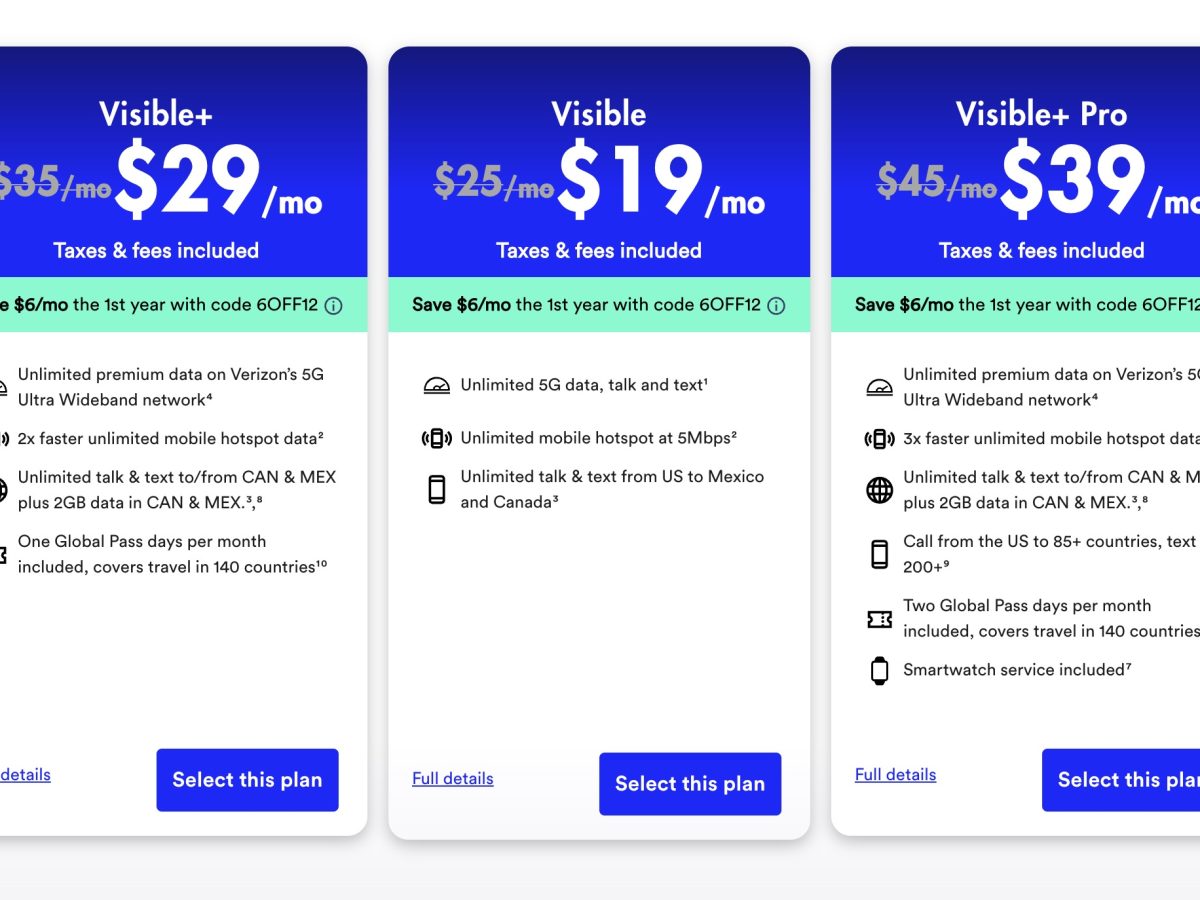Open Full details for Visible+ Pro plan
The image size is (1200, 900).
pos(895,775)
